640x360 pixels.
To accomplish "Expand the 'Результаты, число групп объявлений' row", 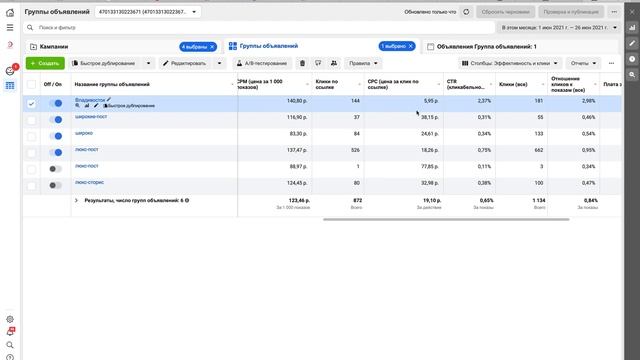I will click(76, 200).
